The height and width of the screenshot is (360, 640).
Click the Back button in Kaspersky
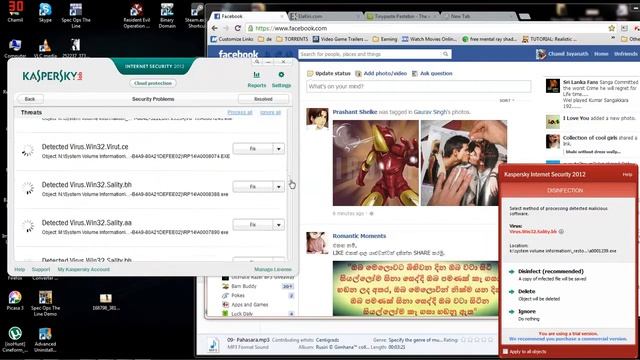30,99
